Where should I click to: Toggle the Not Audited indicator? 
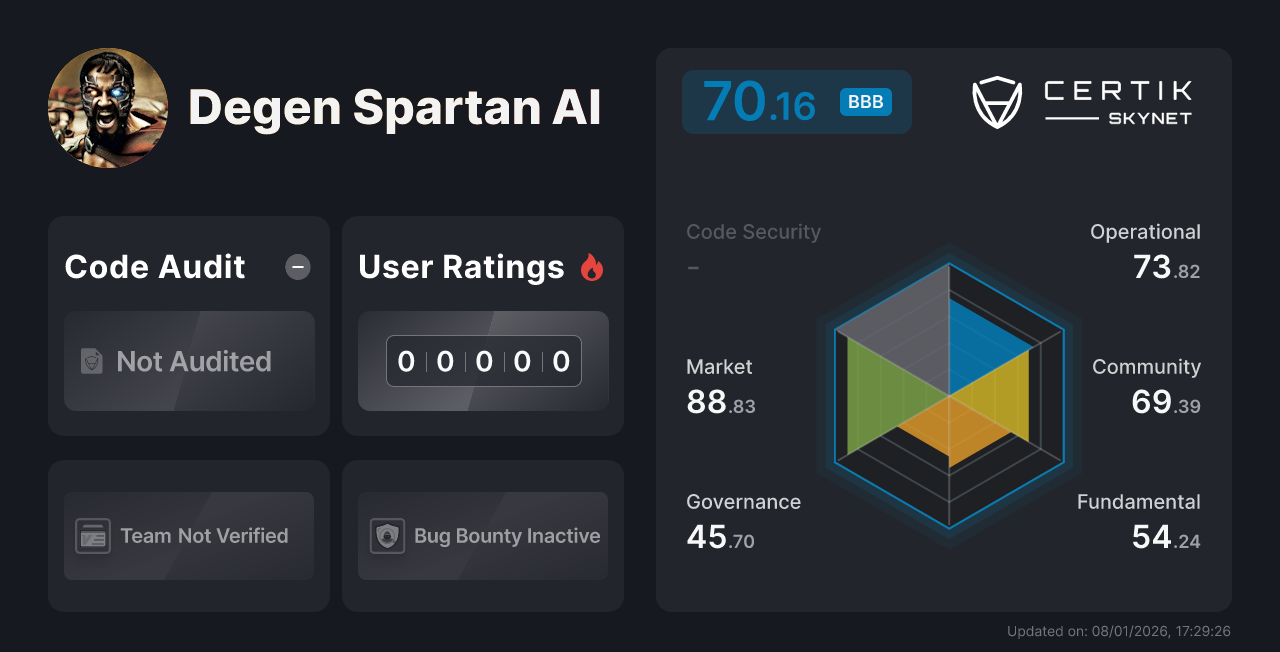[189, 362]
